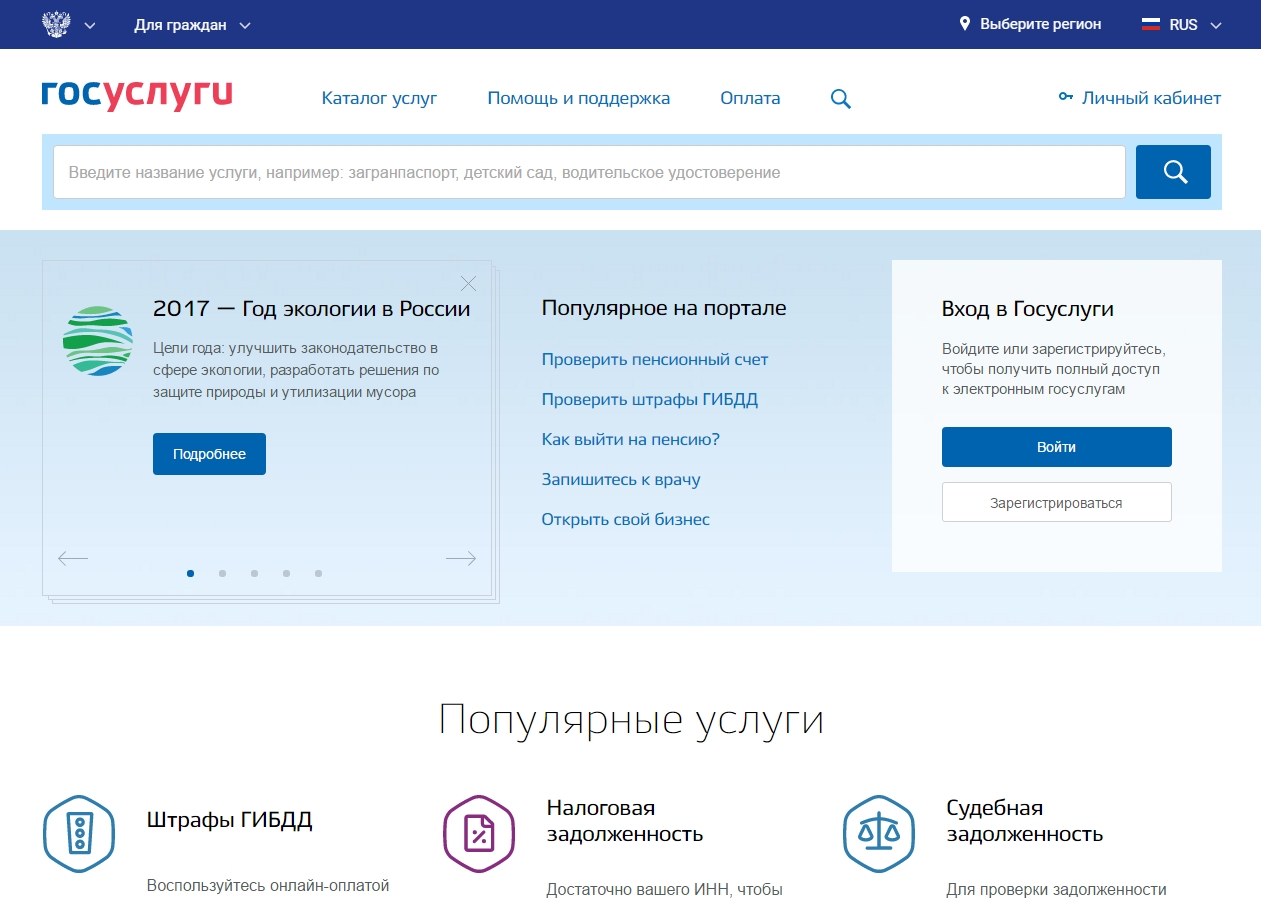The width and height of the screenshot is (1261, 899).
Task: Click the purple tax debt percent icon
Action: click(x=479, y=833)
